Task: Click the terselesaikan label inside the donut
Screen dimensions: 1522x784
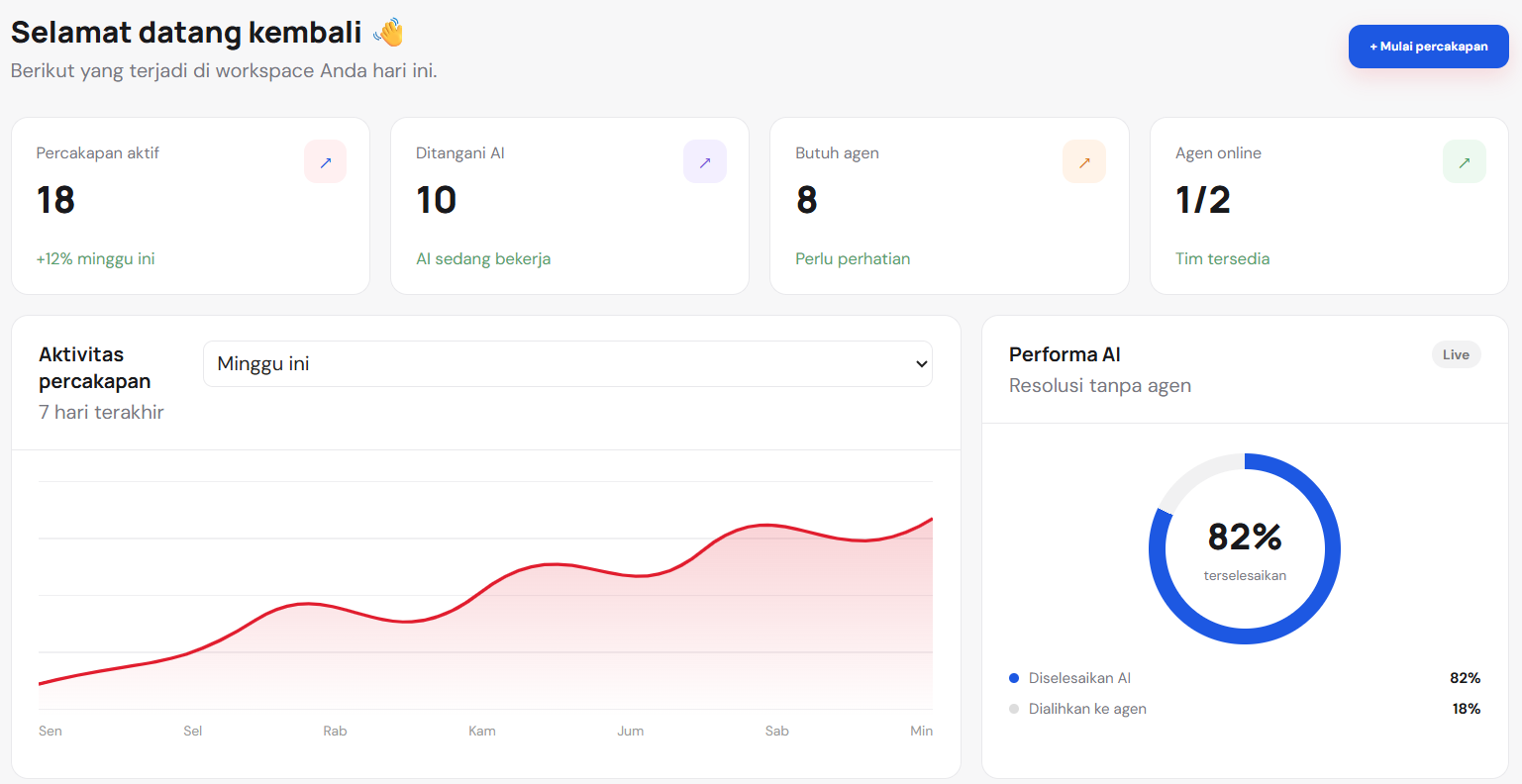Action: pos(1245,575)
